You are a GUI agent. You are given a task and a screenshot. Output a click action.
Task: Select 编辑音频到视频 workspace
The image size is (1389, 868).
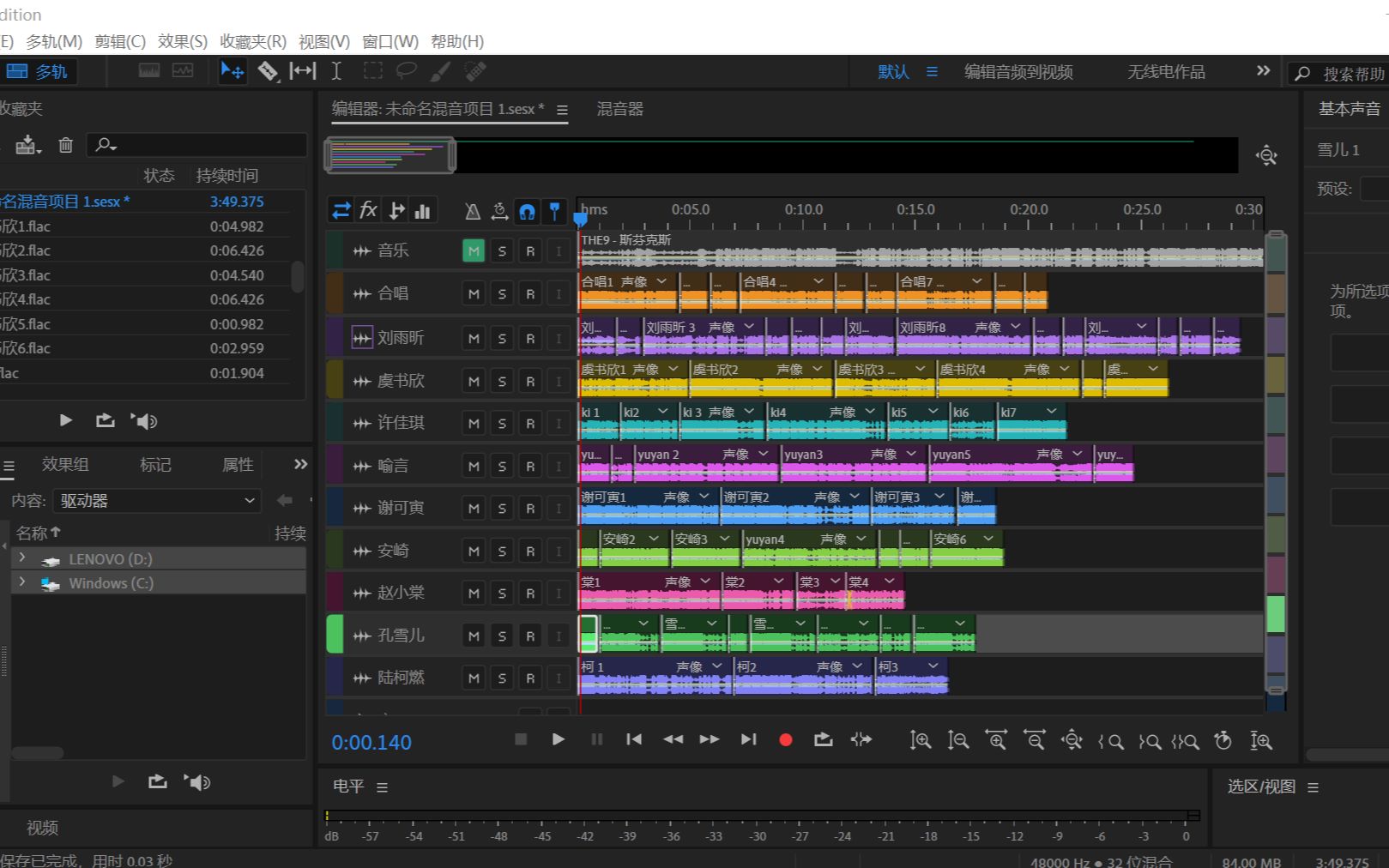(x=1018, y=72)
